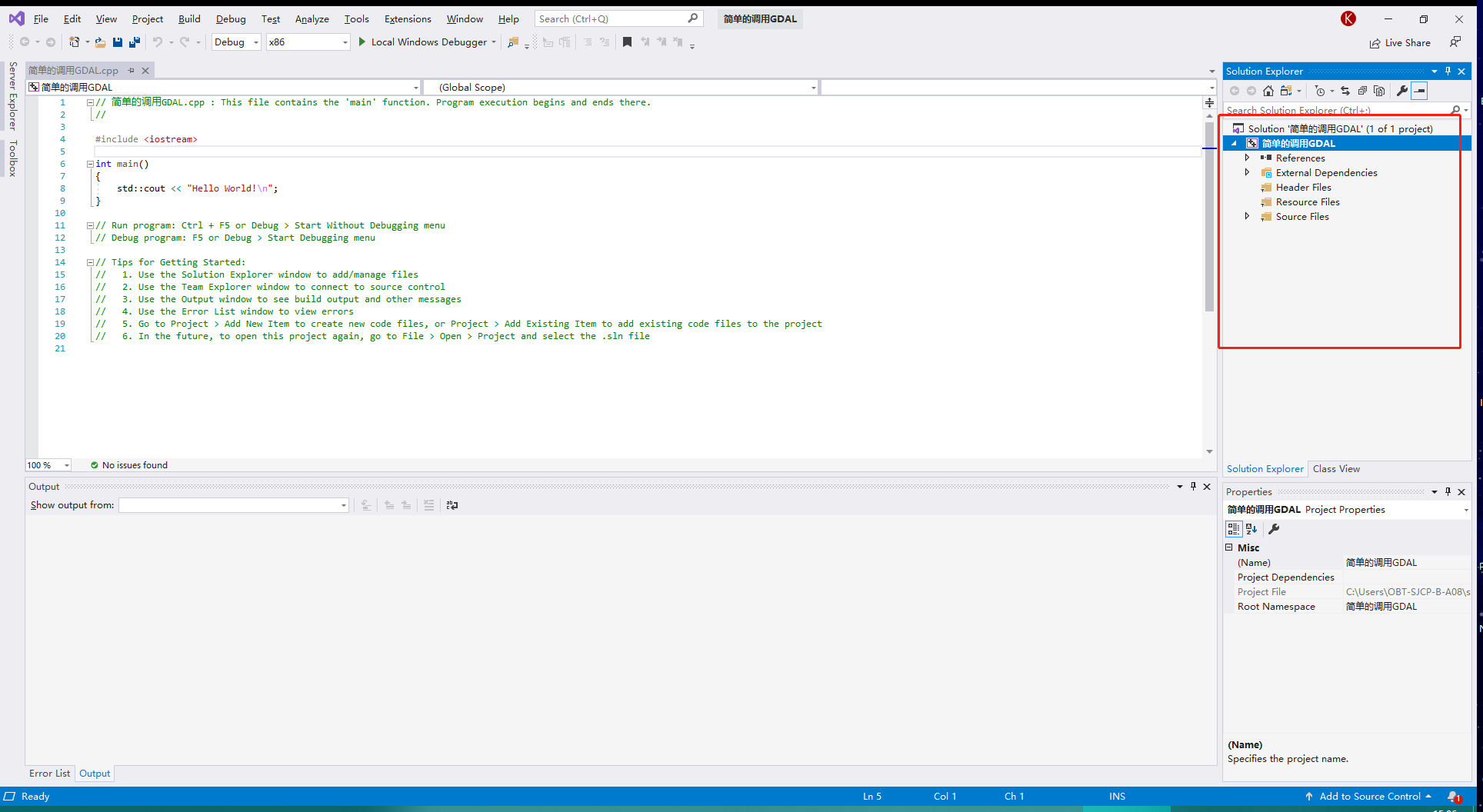Viewport: 1483px width, 812px height.
Task: Start debugging with the green play icon
Action: click(x=362, y=42)
